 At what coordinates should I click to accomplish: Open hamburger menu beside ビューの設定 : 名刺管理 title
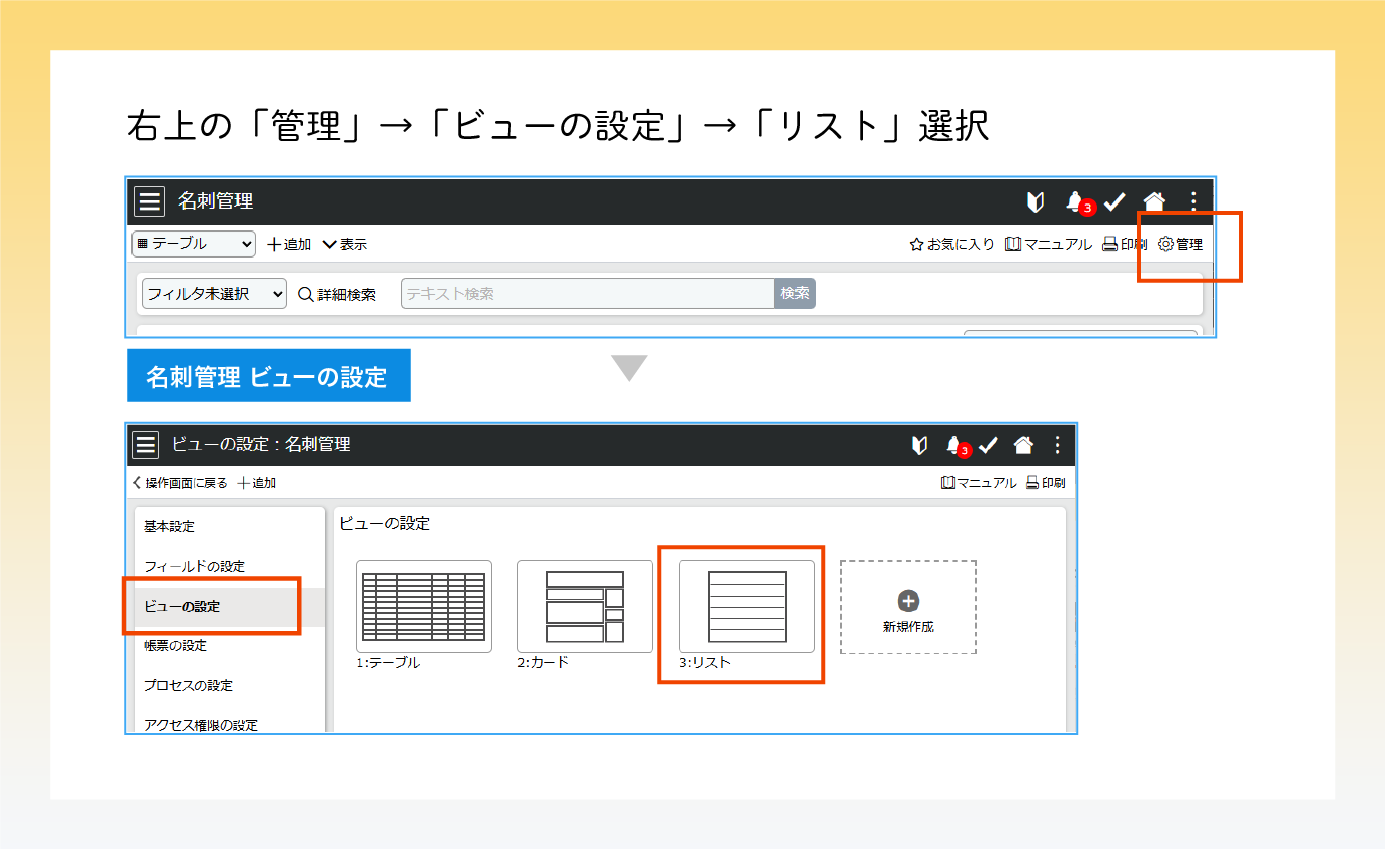click(x=146, y=445)
